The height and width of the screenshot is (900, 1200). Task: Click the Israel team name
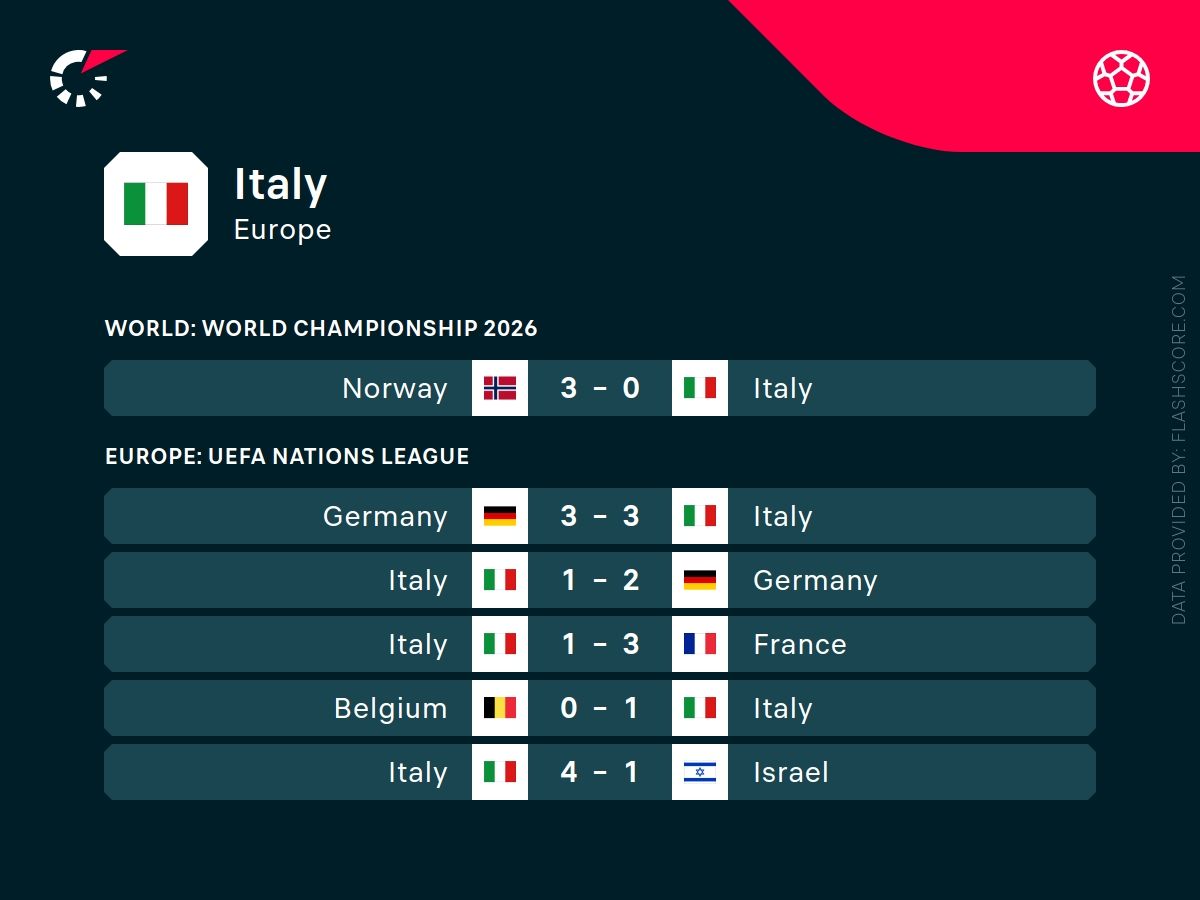(x=791, y=772)
